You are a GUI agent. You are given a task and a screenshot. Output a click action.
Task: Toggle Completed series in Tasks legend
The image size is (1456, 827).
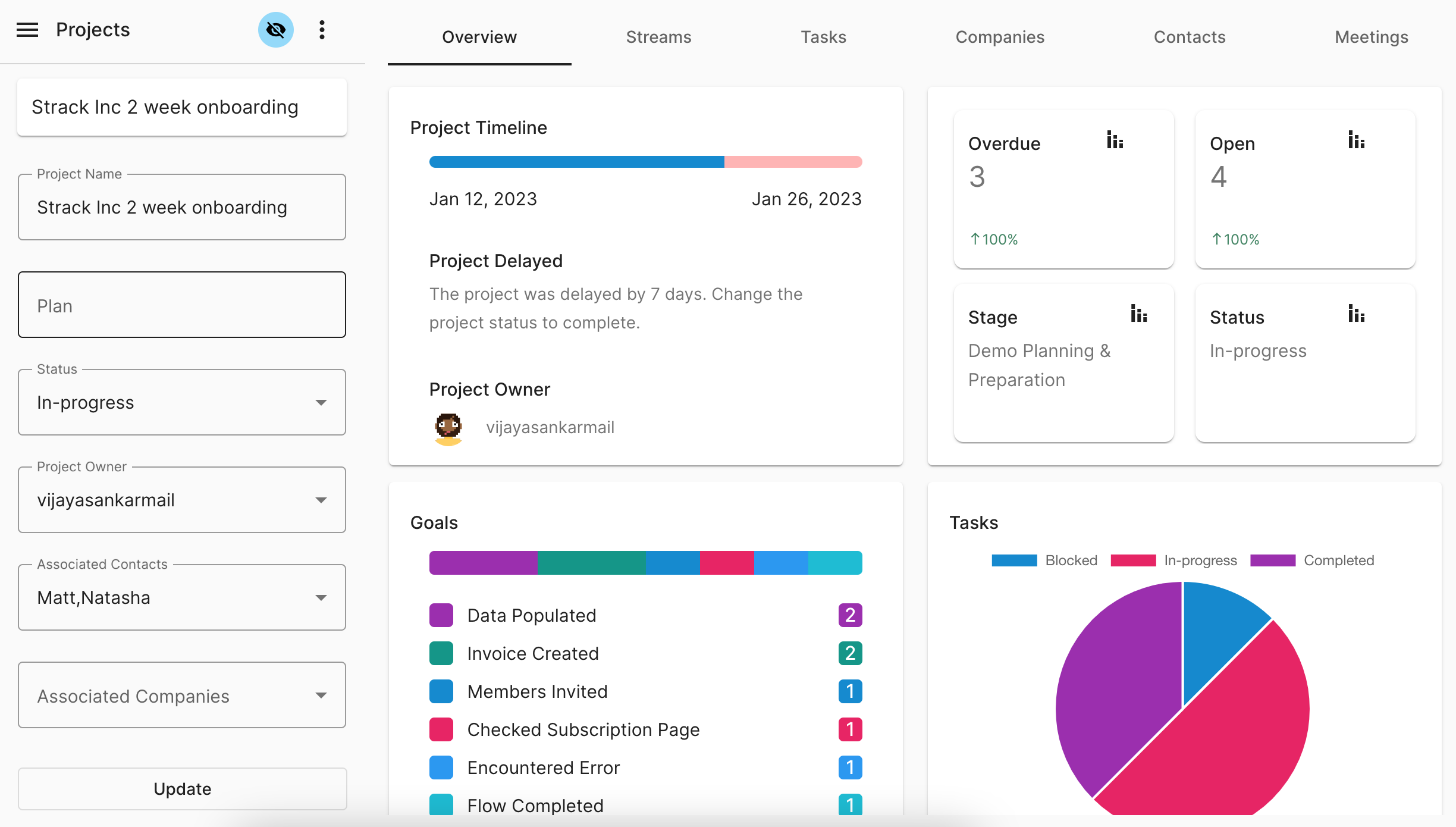pos(1312,560)
